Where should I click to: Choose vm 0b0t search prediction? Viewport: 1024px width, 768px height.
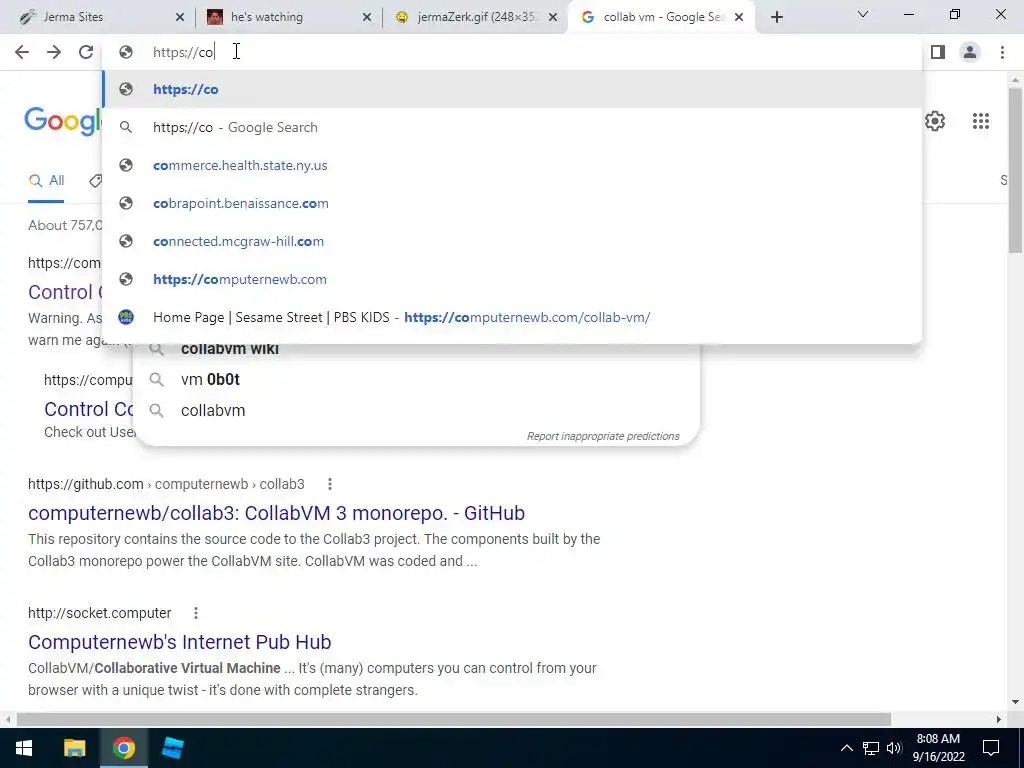(x=210, y=379)
